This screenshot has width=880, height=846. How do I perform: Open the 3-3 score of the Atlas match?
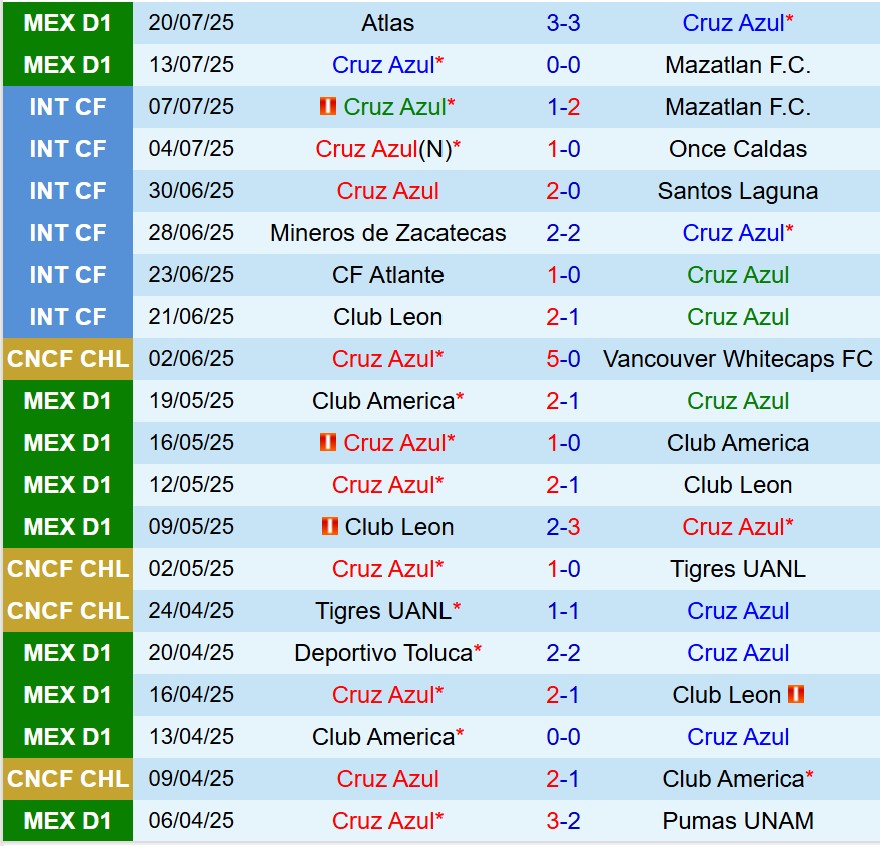[x=563, y=23]
